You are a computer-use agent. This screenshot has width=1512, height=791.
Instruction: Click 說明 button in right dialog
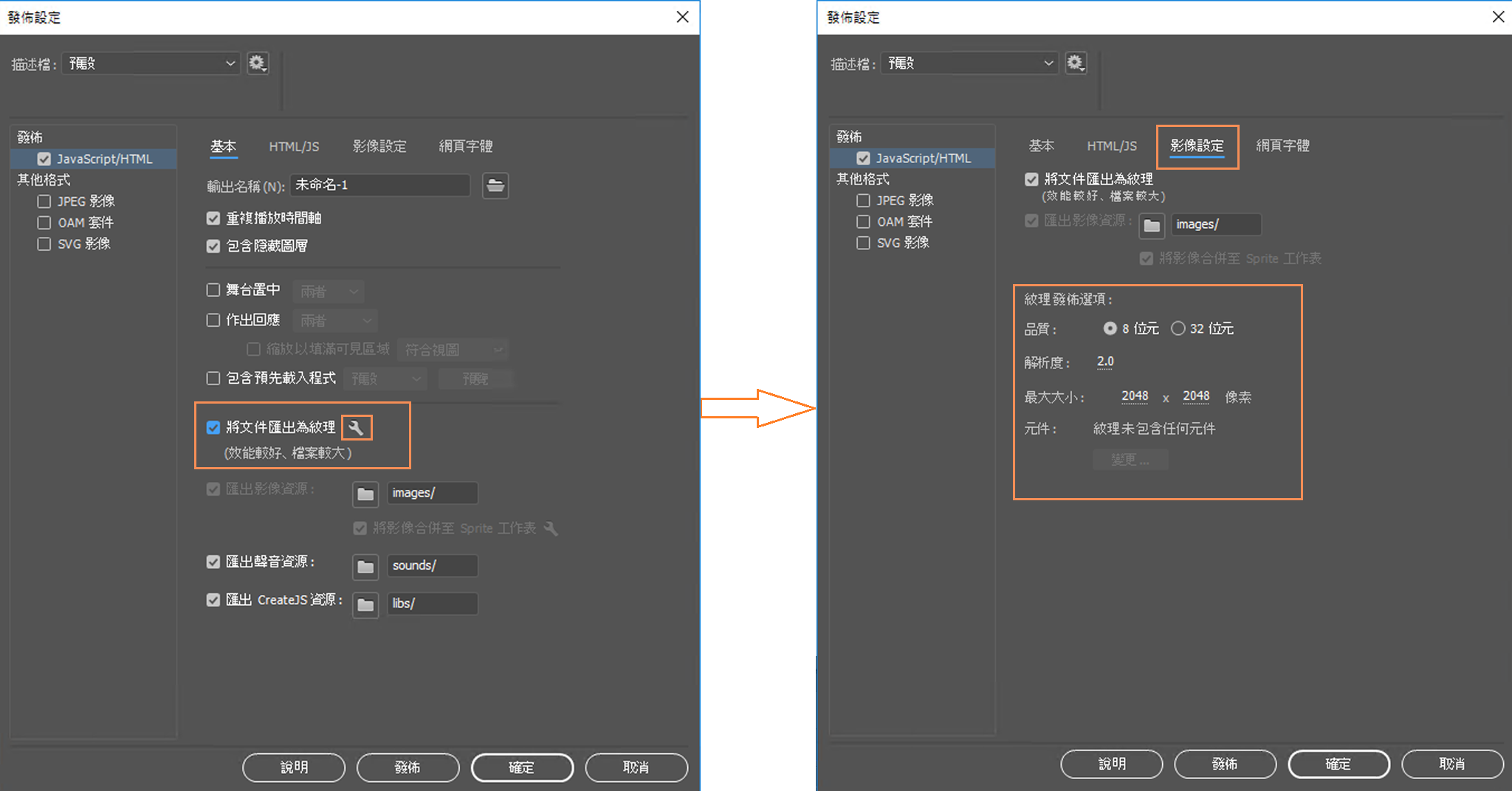1112,764
